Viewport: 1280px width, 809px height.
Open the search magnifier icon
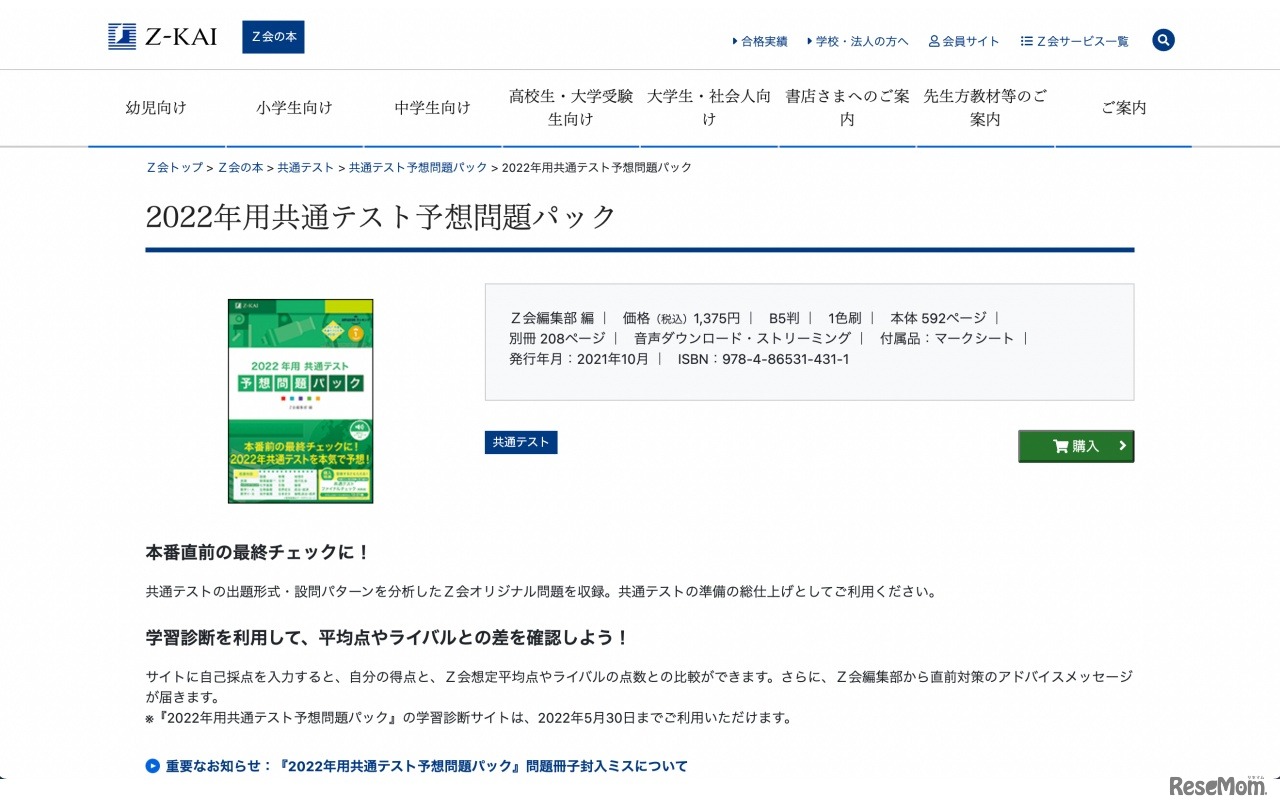click(x=1163, y=40)
